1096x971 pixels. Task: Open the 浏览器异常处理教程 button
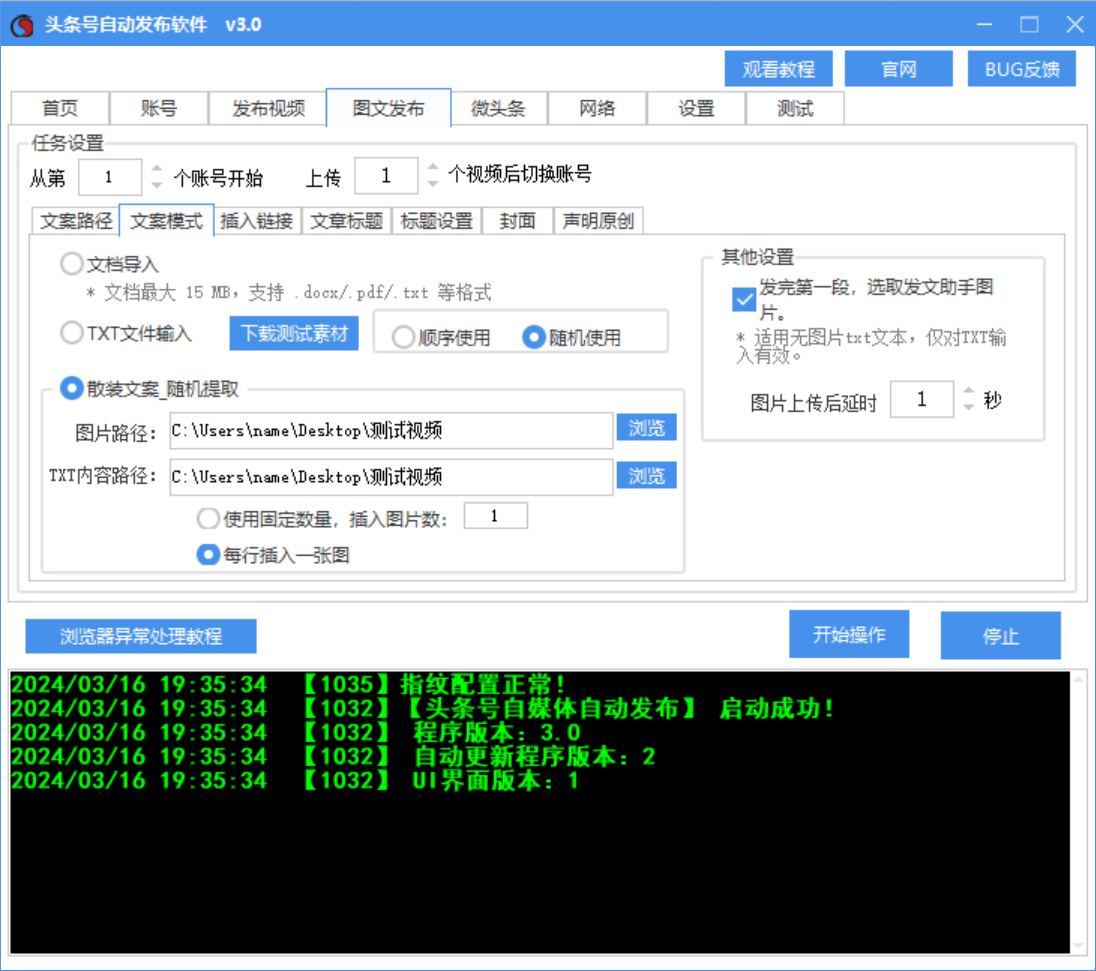click(x=140, y=636)
